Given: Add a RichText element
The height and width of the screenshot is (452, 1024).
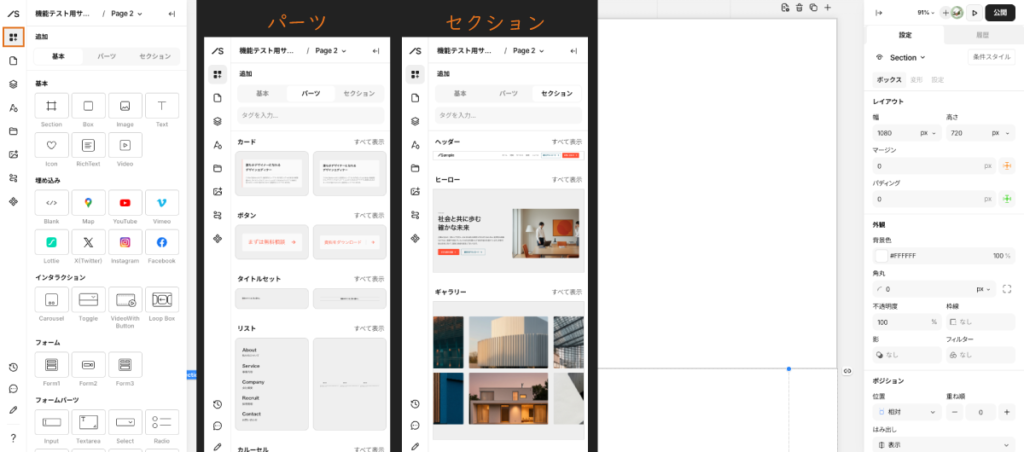Looking at the screenshot, I should [88, 145].
